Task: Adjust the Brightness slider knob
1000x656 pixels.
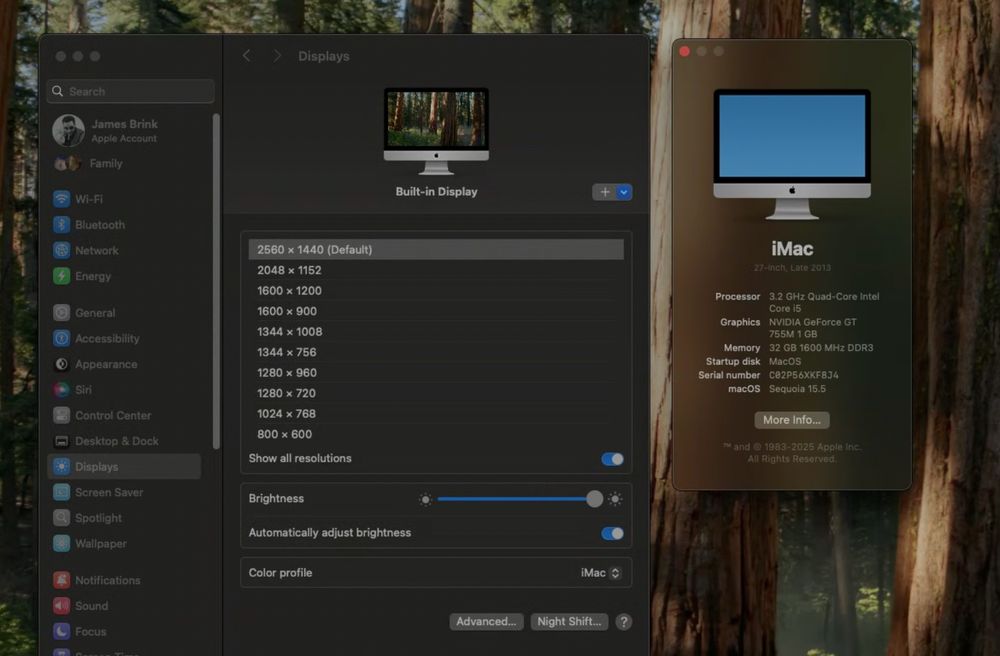Action: pos(594,499)
